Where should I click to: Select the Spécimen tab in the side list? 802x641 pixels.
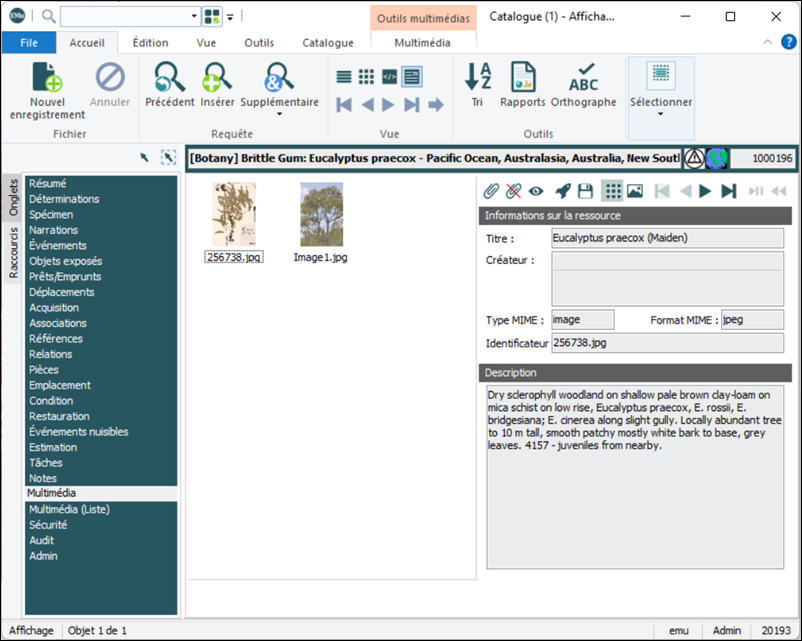click(x=51, y=214)
